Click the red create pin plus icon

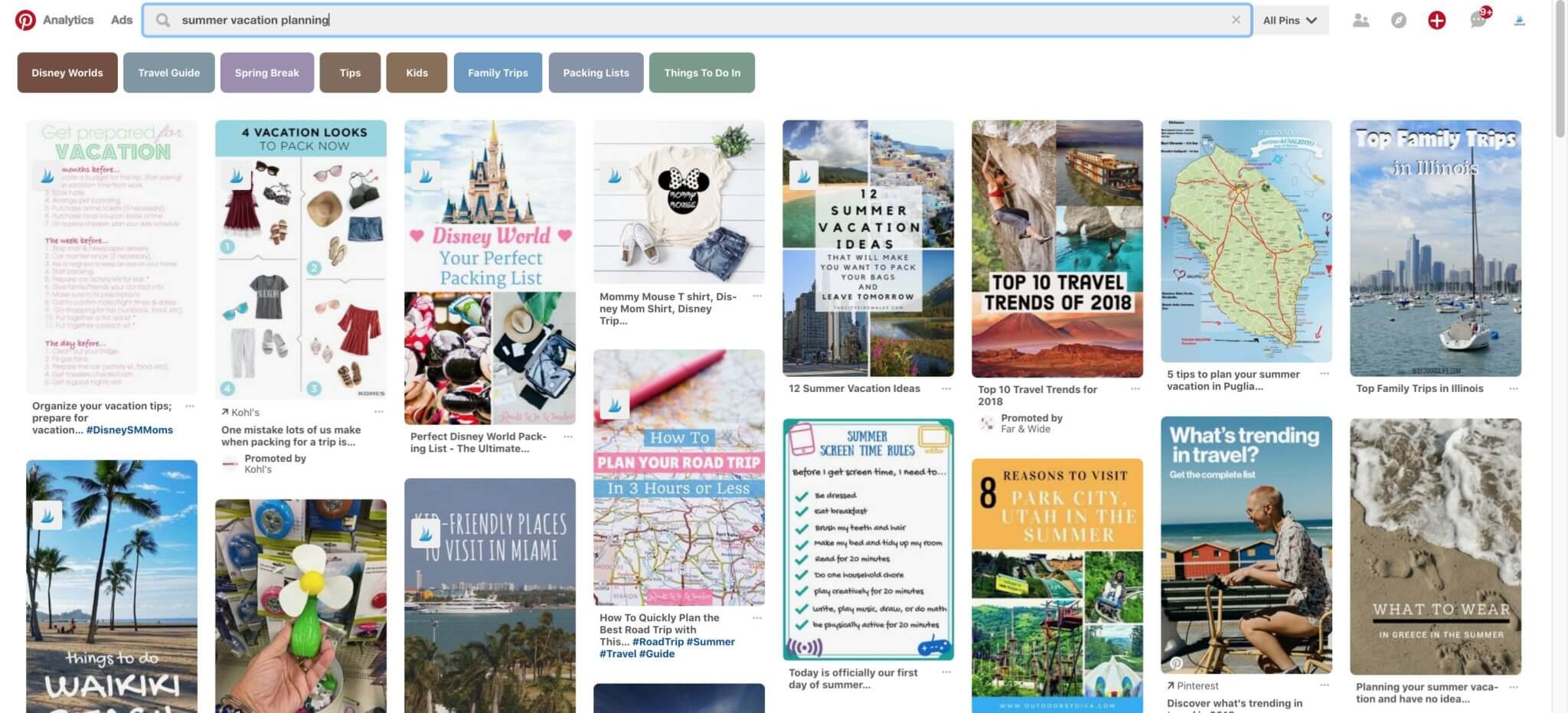(x=1437, y=21)
